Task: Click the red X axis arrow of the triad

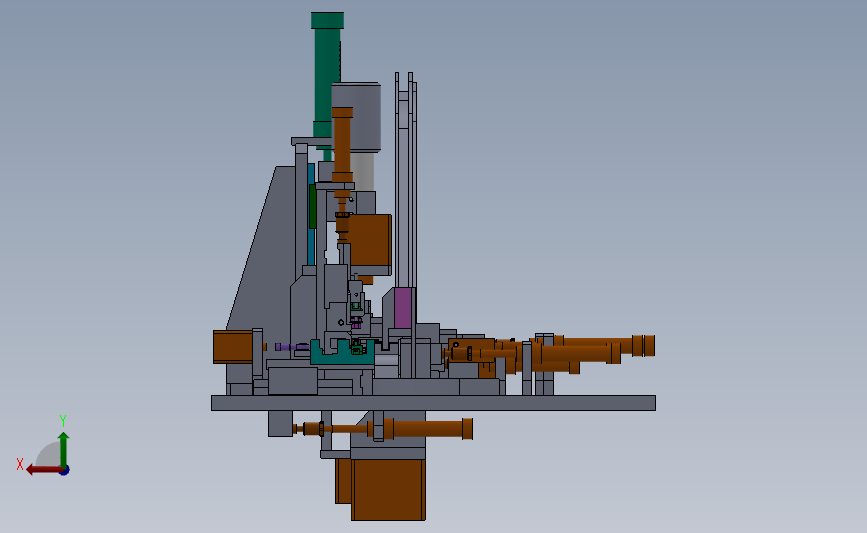Action: (x=44, y=470)
